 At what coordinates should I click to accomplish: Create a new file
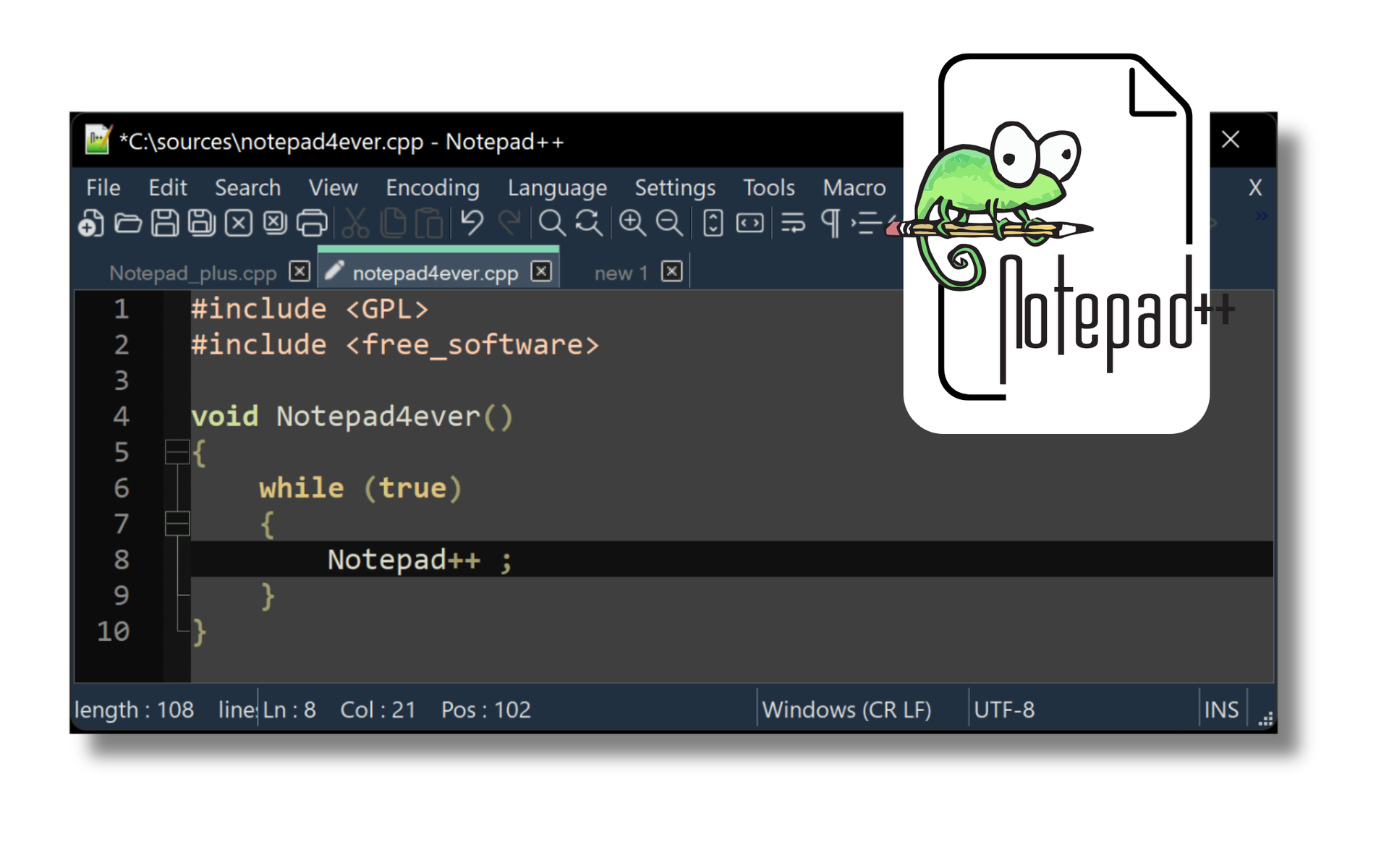(90, 223)
